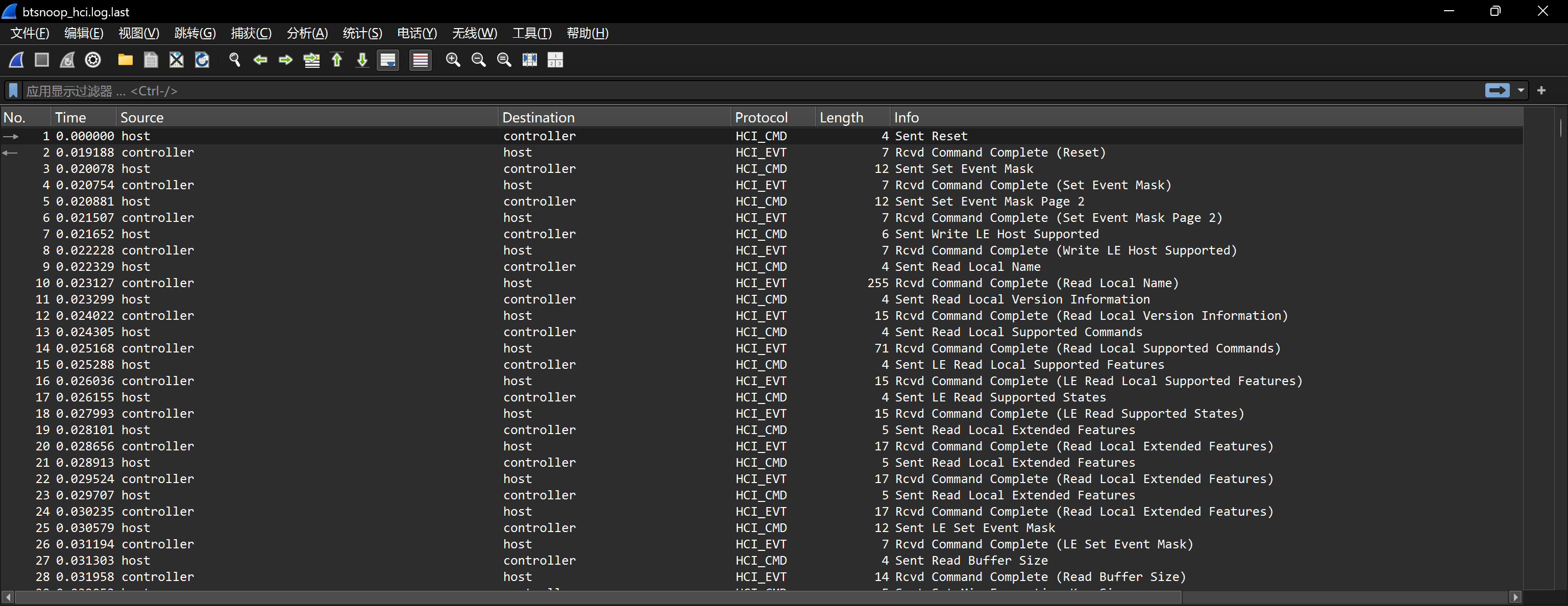Click the apply display filter arrow button
The image size is (1568, 606).
tap(1497, 91)
